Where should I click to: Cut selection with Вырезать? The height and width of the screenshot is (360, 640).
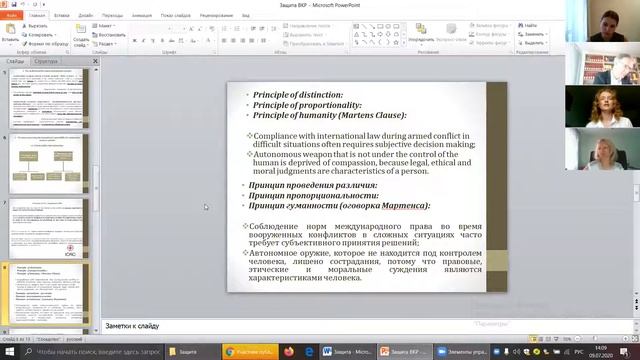[35, 26]
